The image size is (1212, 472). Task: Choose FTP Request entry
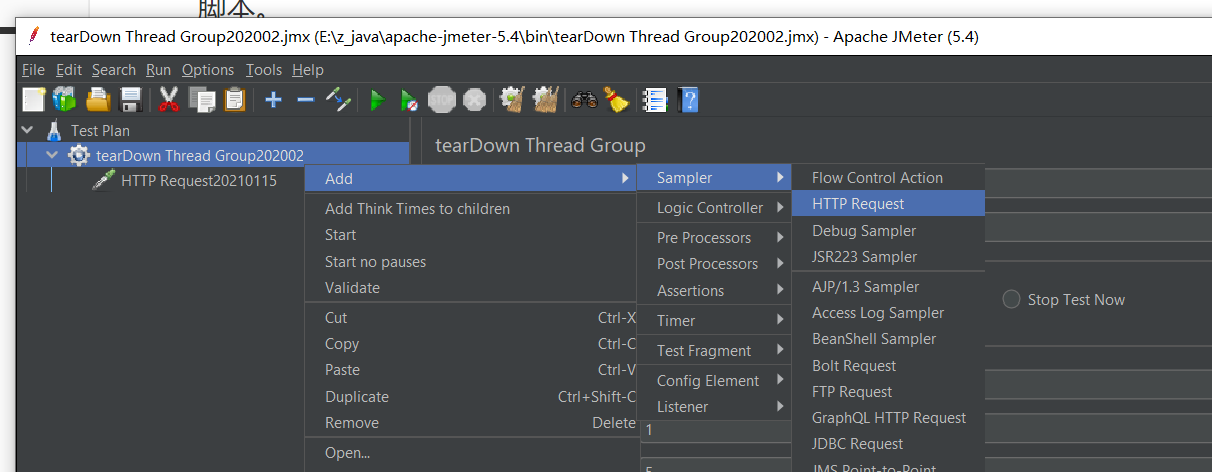click(x=888, y=391)
